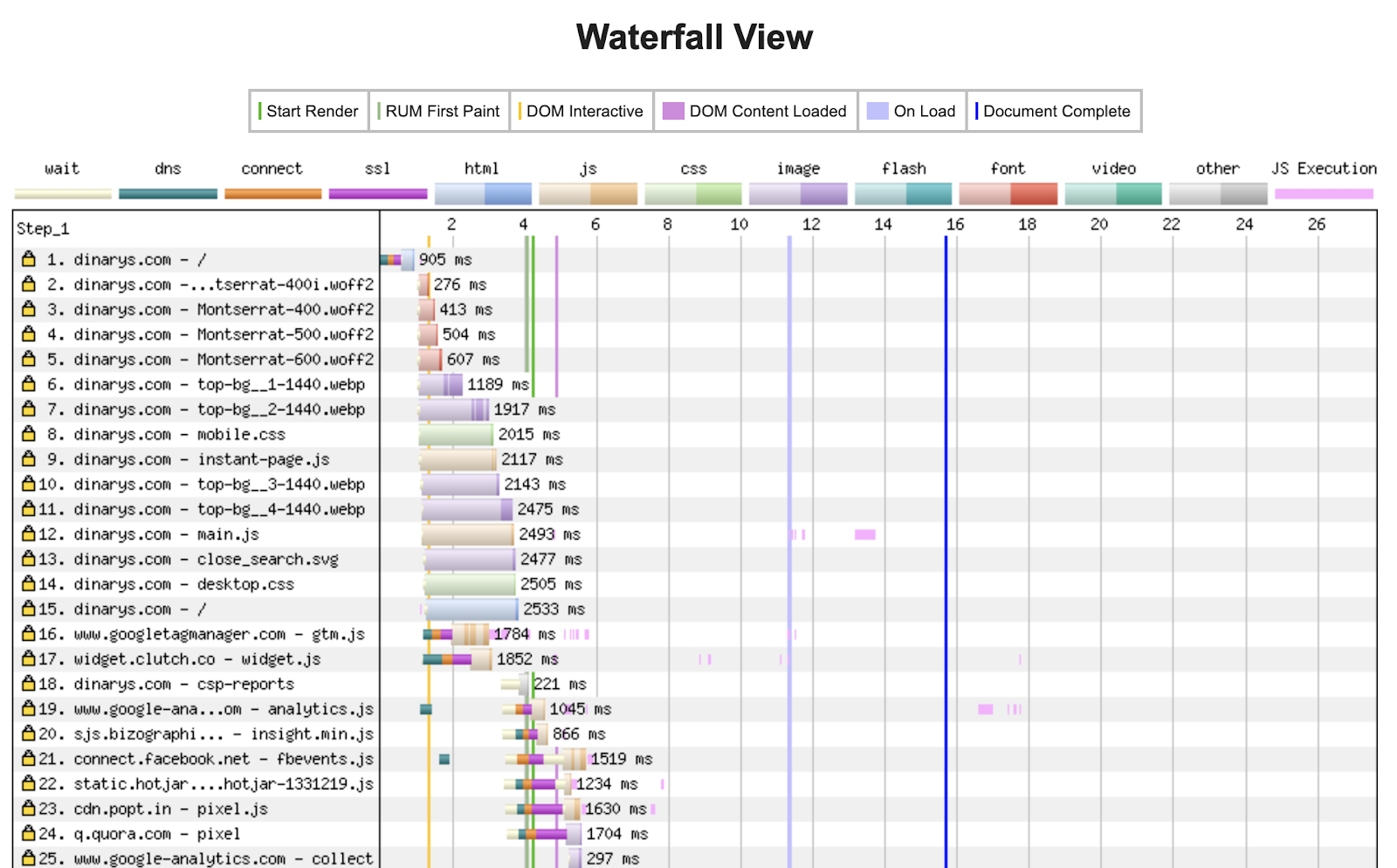Click the lock icon beside cdn.popt.in pixel.js

point(29,808)
